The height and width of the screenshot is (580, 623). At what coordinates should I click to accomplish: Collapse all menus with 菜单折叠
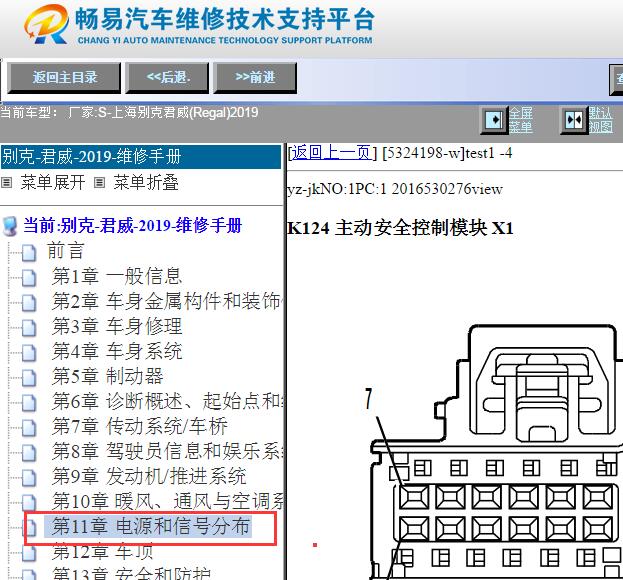coord(146,183)
